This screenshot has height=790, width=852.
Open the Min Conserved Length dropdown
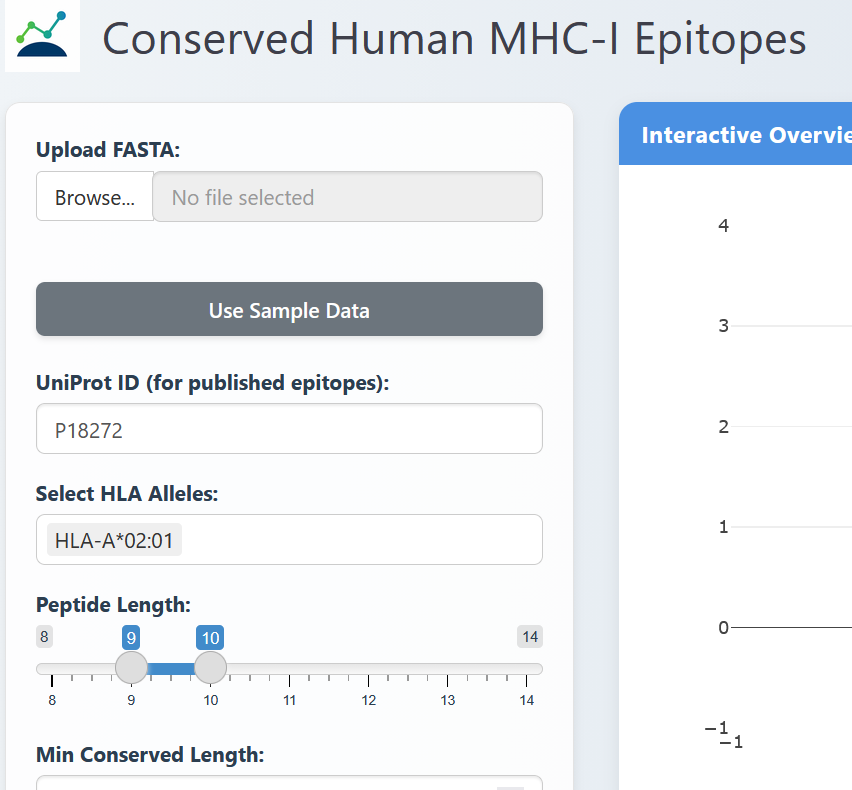(289, 783)
